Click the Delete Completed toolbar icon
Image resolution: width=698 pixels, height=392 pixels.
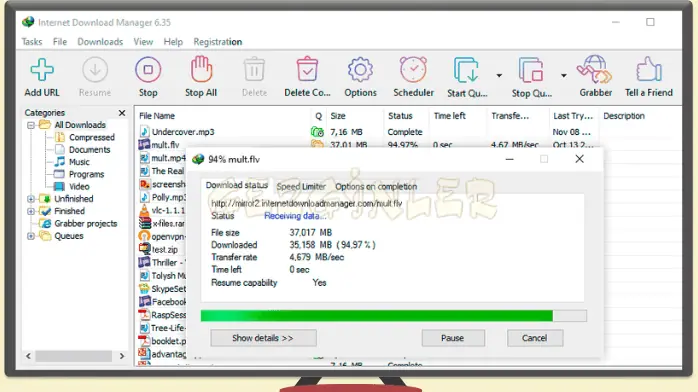click(307, 69)
